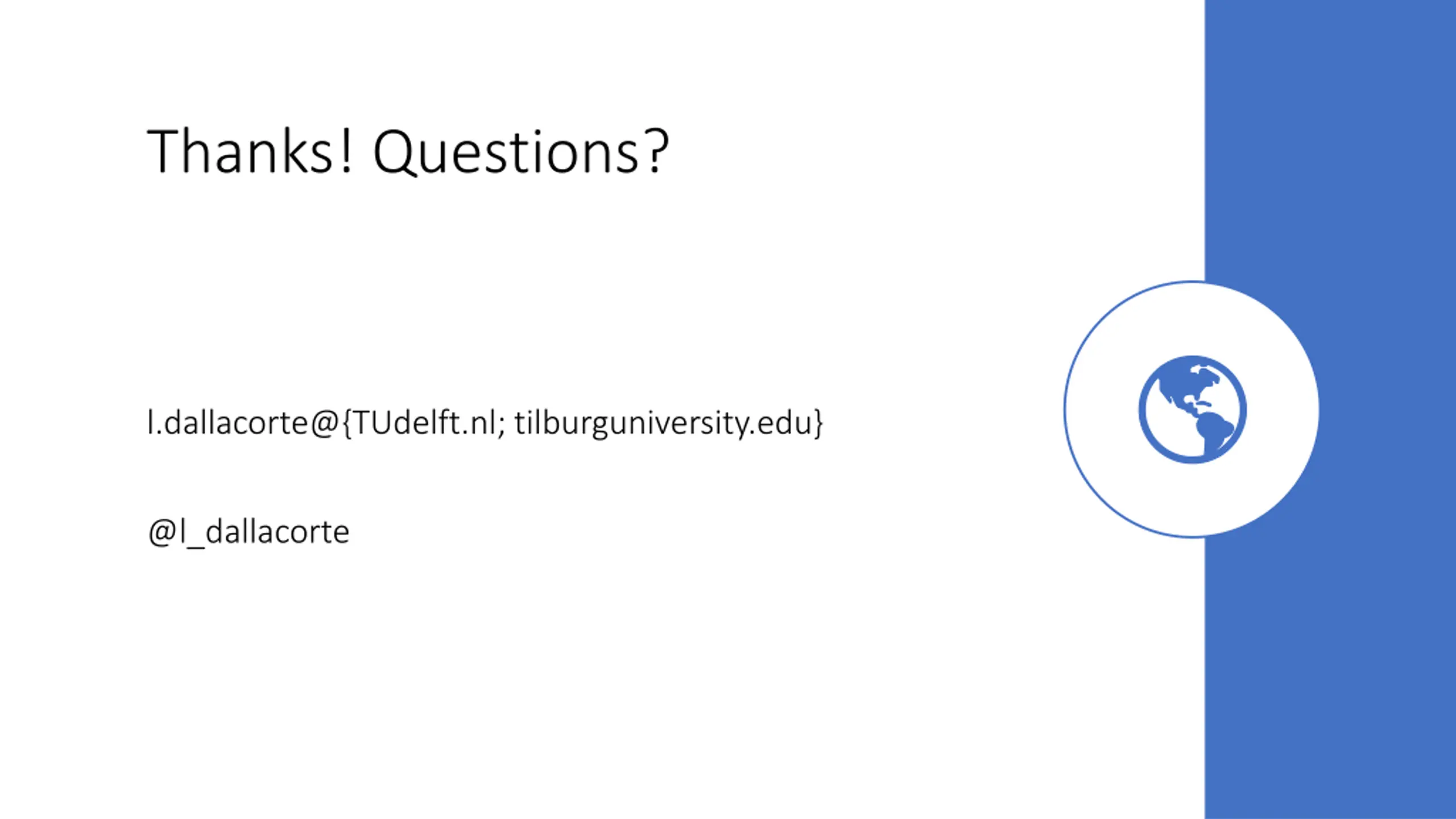
Task: Click the question mark in the title
Action: pyautogui.click(x=658, y=151)
